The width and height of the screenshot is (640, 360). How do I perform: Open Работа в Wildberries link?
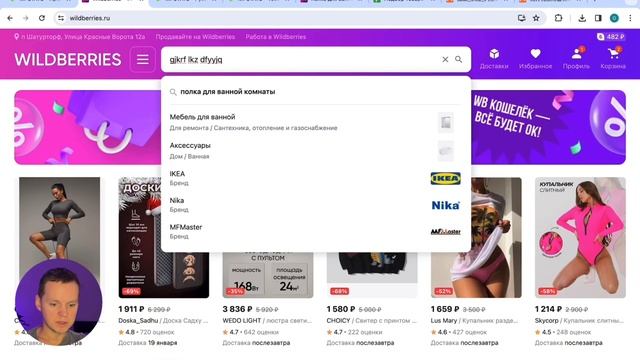click(276, 37)
